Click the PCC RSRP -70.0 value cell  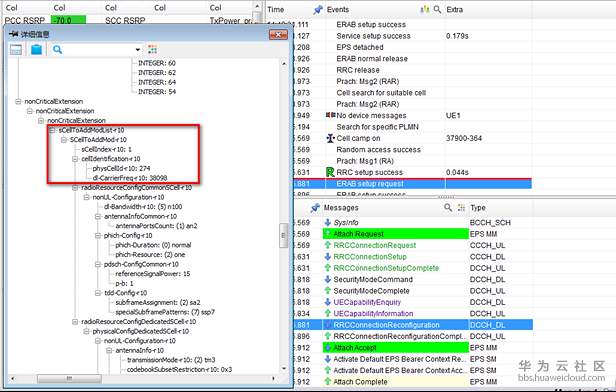pos(68,20)
